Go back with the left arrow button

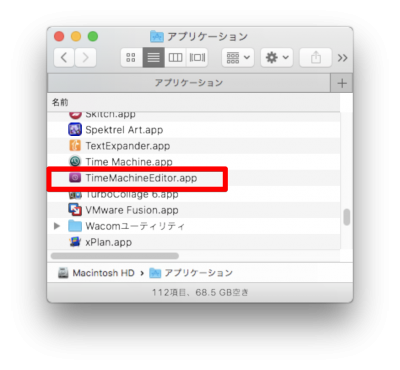[64, 58]
